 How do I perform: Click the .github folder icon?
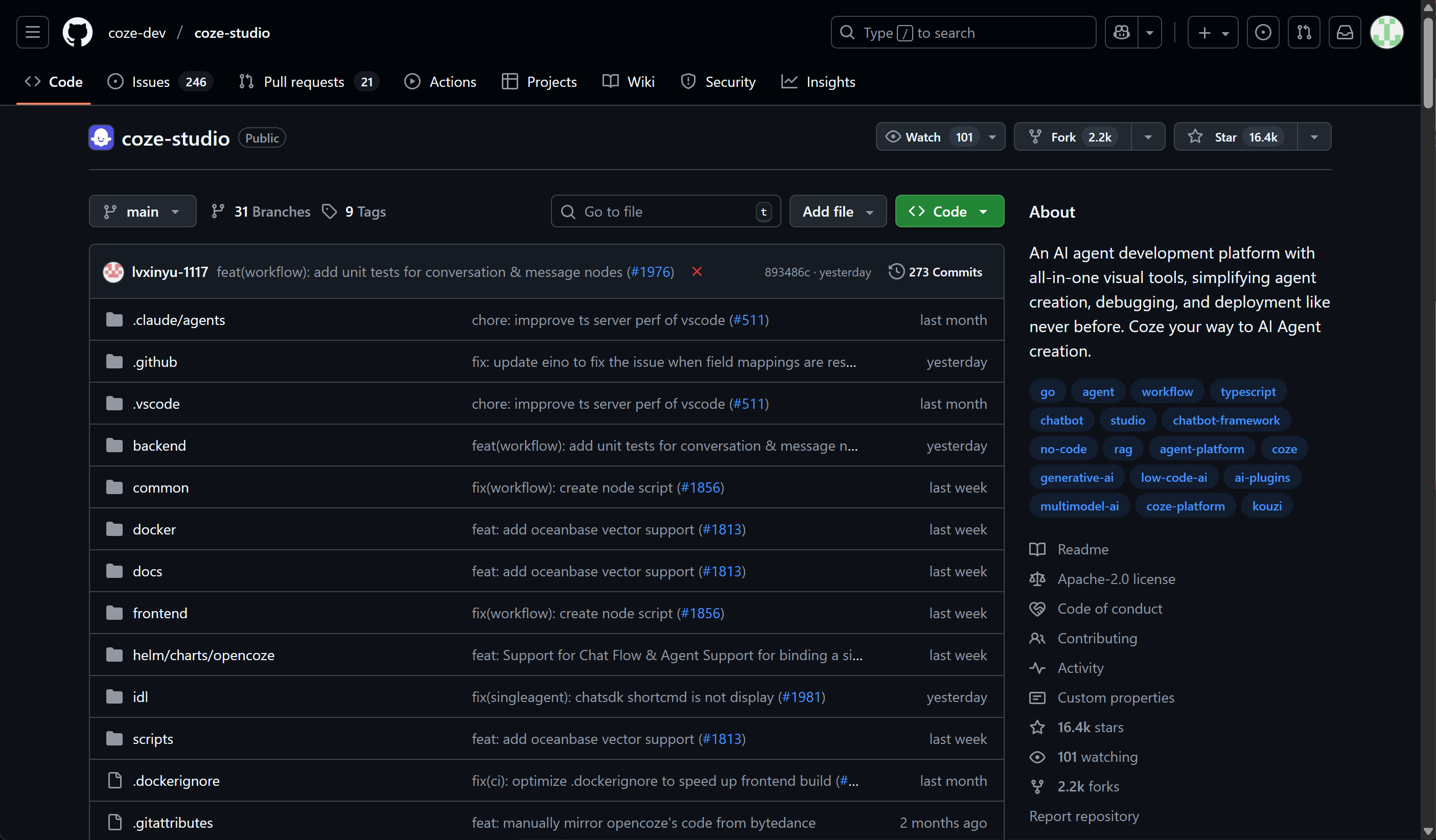(114, 362)
